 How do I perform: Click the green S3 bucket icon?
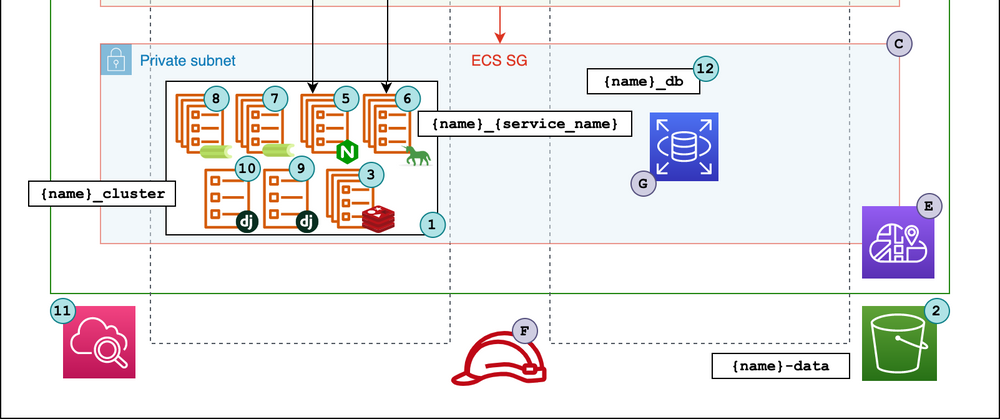coord(899,343)
